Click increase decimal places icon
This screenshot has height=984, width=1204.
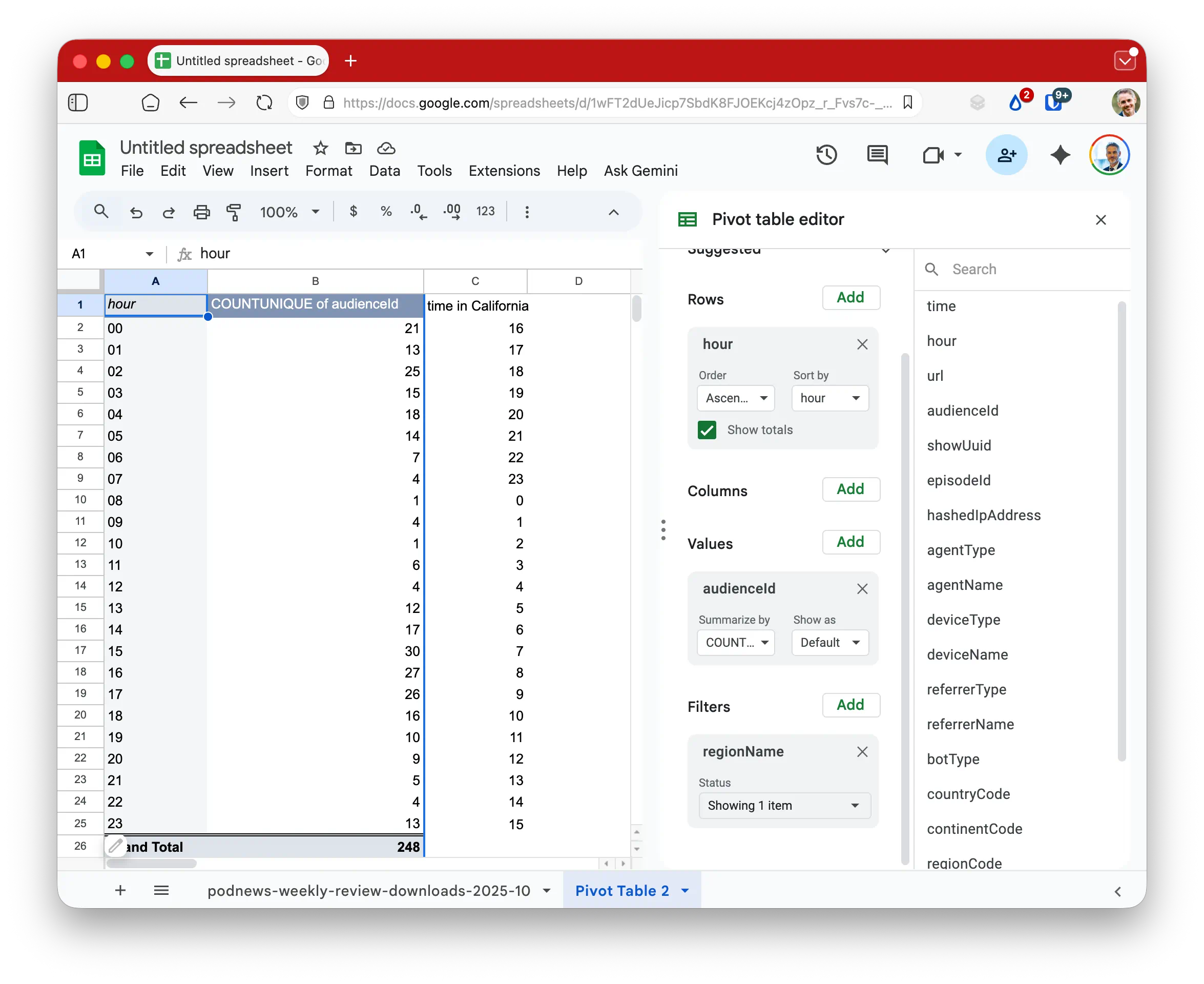pos(451,212)
